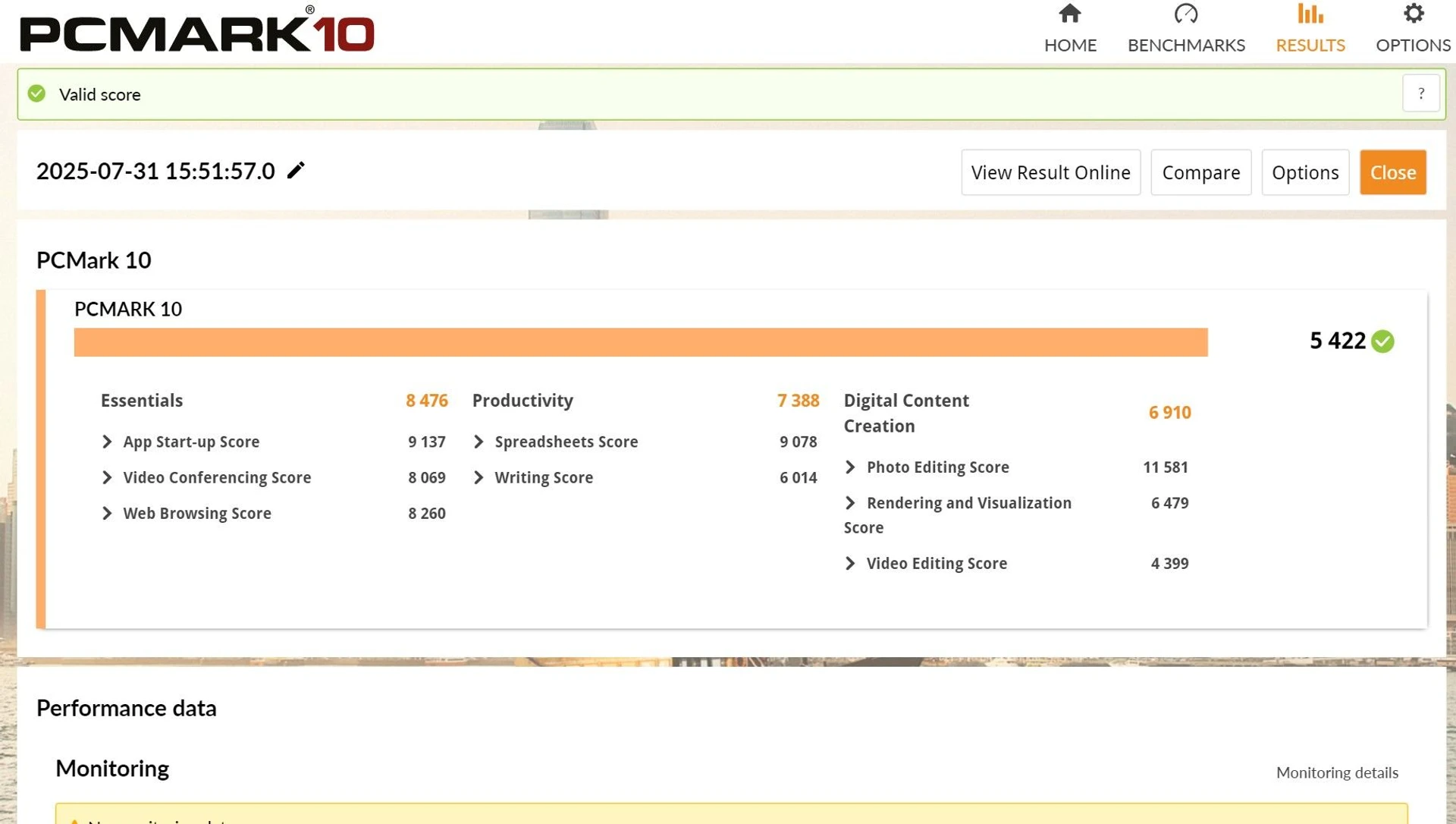Click the Spreadsheets value 9 078
The width and height of the screenshot is (1456, 824).
coord(798,442)
